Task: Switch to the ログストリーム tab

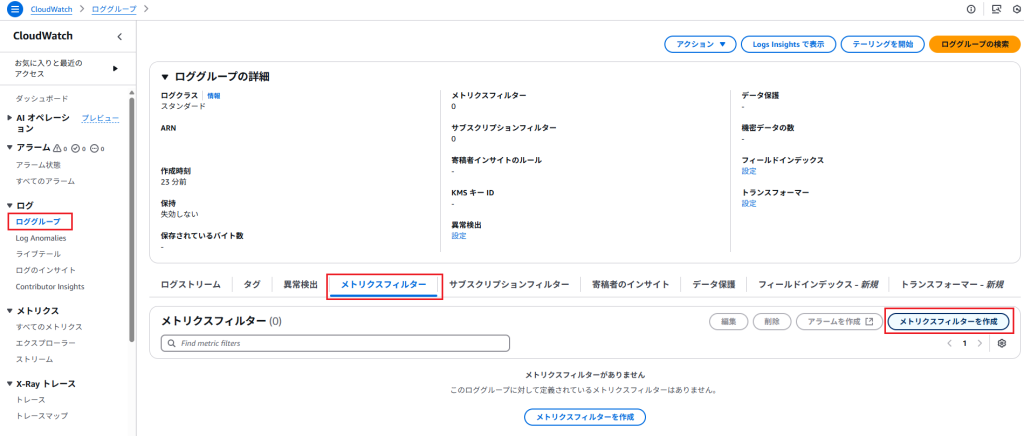Action: pyautogui.click(x=191, y=285)
